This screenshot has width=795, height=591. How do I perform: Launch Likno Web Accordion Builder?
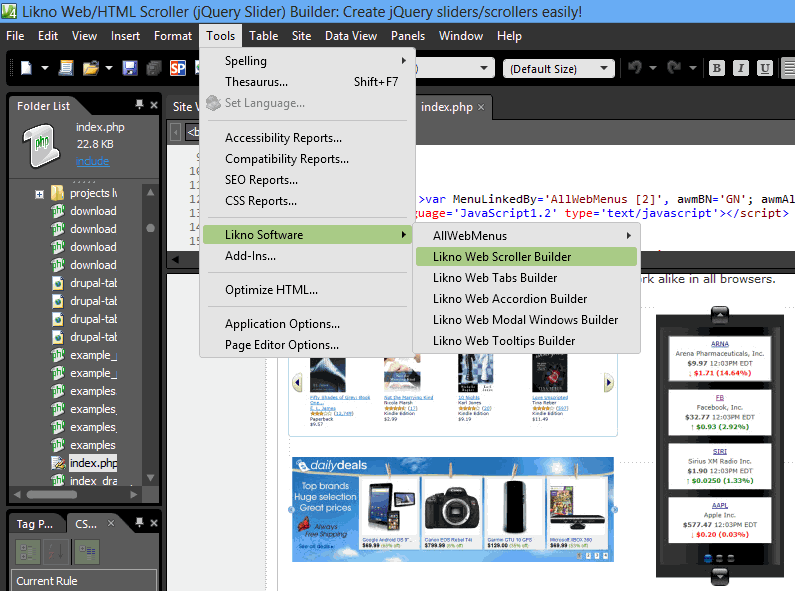[x=526, y=299]
